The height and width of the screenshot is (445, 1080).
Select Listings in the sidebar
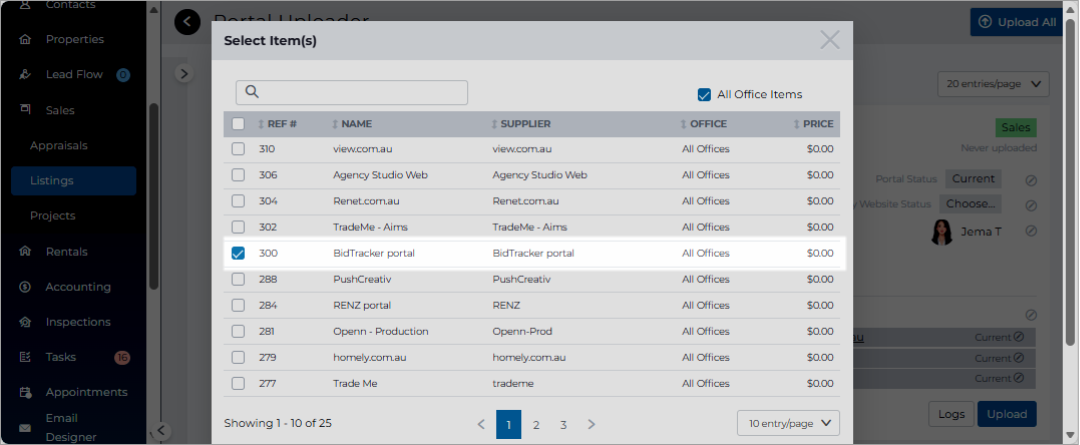pyautogui.click(x=74, y=180)
